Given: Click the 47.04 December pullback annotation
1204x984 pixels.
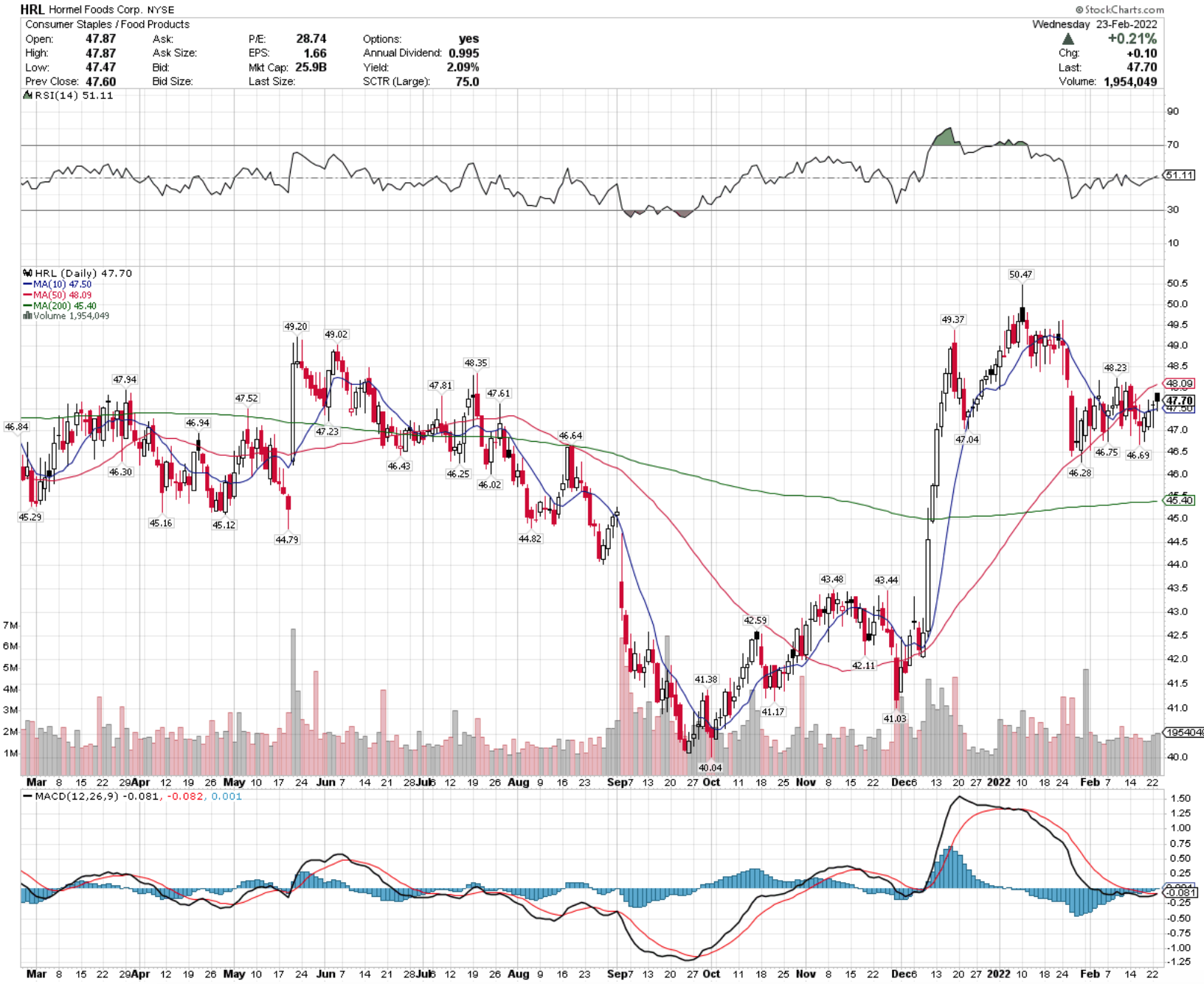Looking at the screenshot, I should 967,440.
